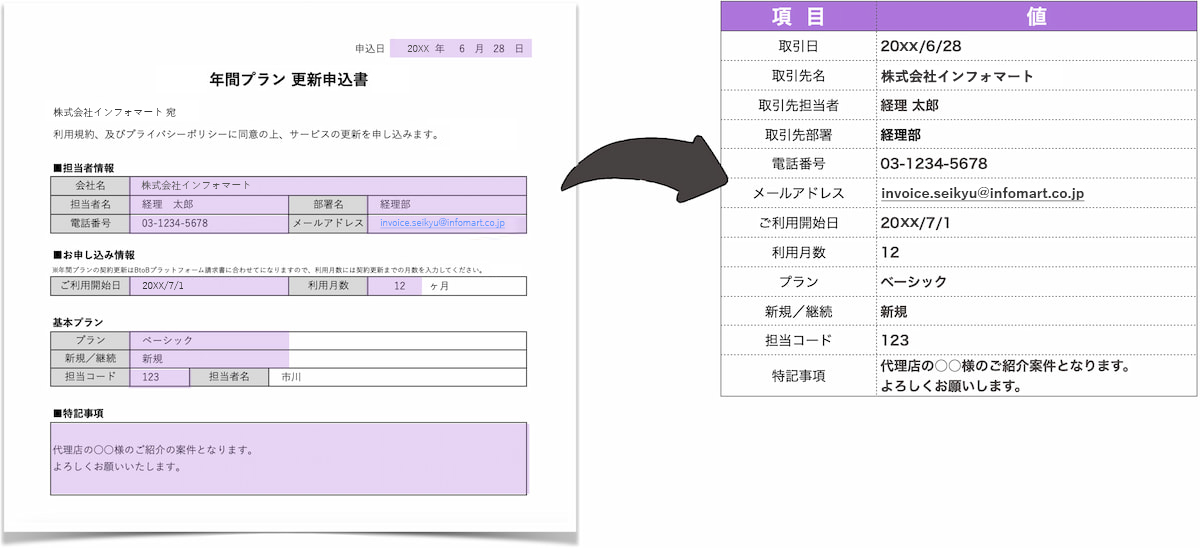Viewport: 1200px width, 548px height.
Task: Click the ご利用開始日 field showing 20XX/7/1
Action: point(209,286)
